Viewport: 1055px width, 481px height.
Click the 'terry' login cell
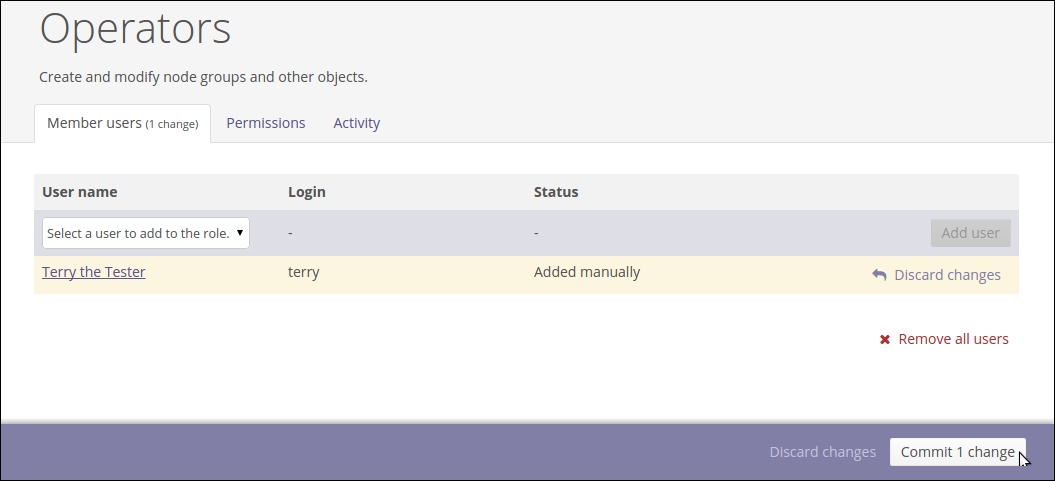pos(303,272)
